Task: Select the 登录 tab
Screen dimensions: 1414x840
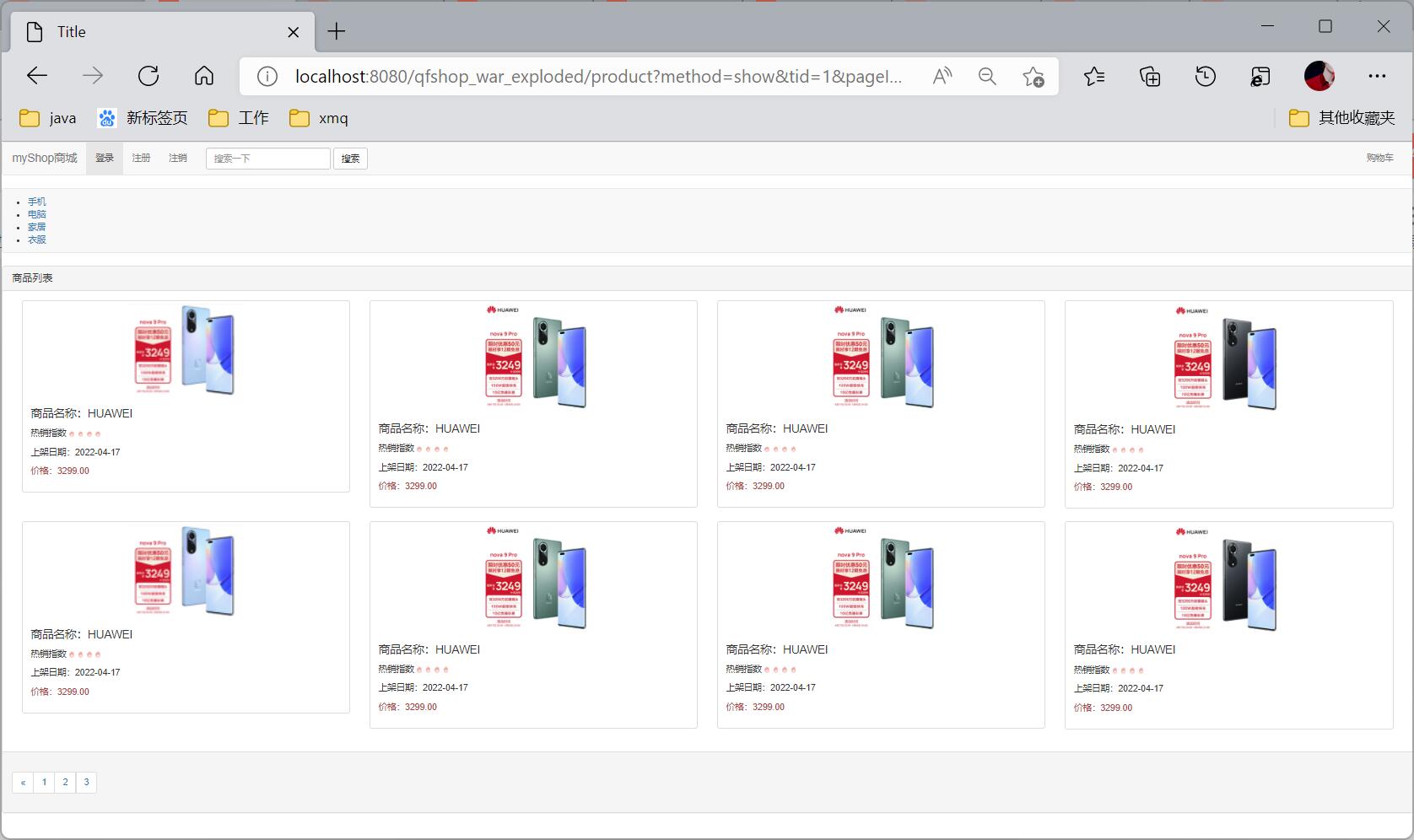Action: (105, 158)
